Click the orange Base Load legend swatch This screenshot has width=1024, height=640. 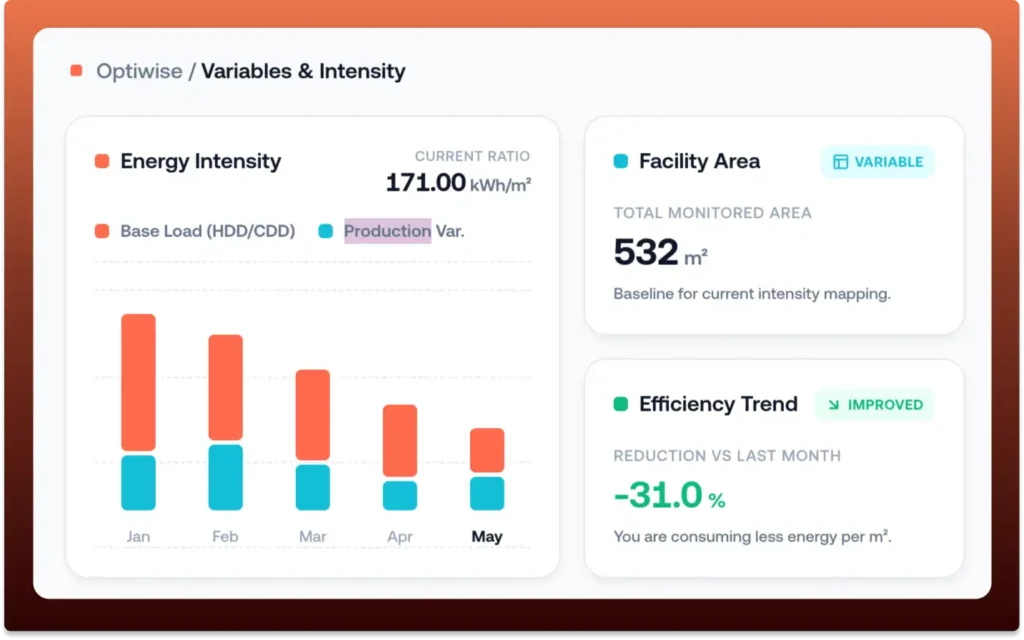click(x=102, y=231)
